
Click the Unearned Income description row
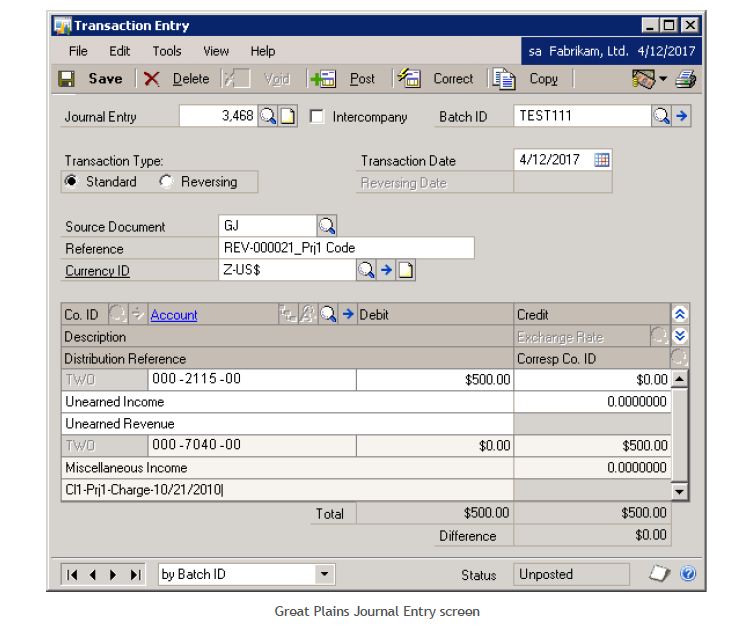pos(288,402)
